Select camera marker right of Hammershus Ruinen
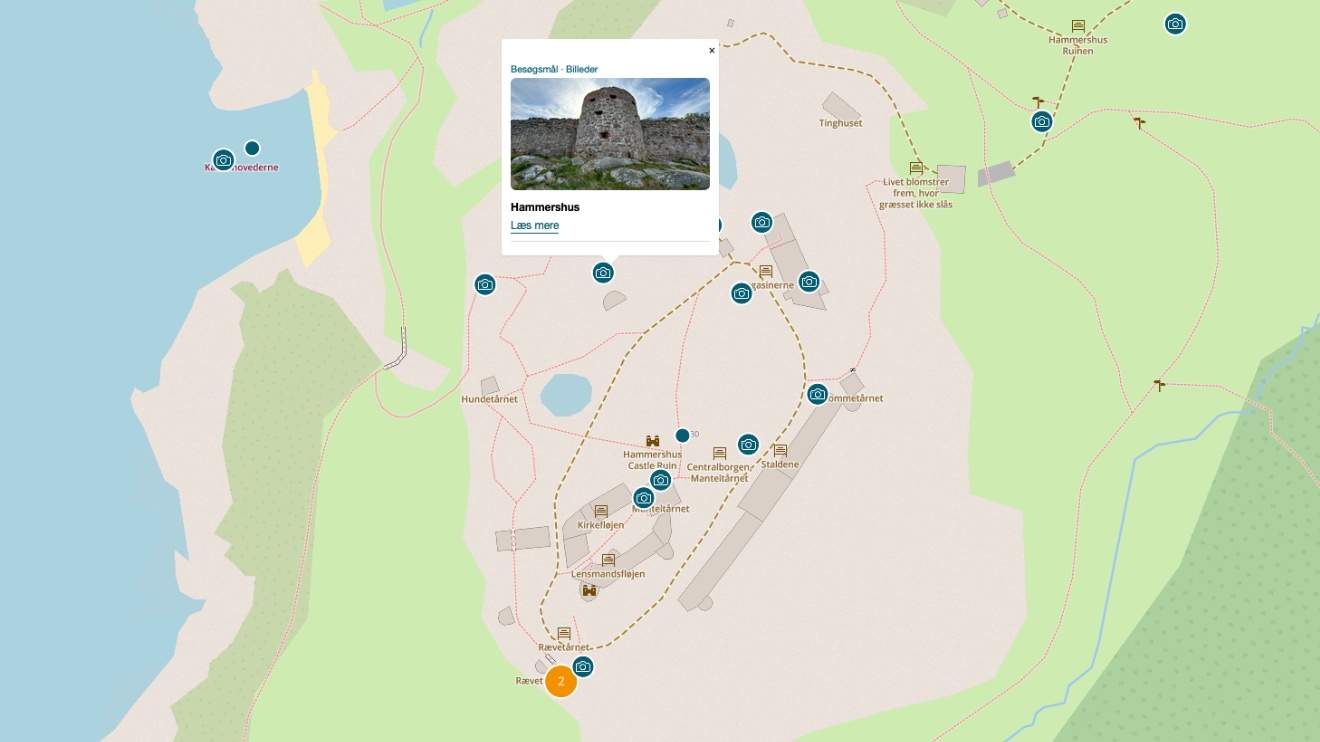This screenshot has height=742, width=1320. [1175, 23]
